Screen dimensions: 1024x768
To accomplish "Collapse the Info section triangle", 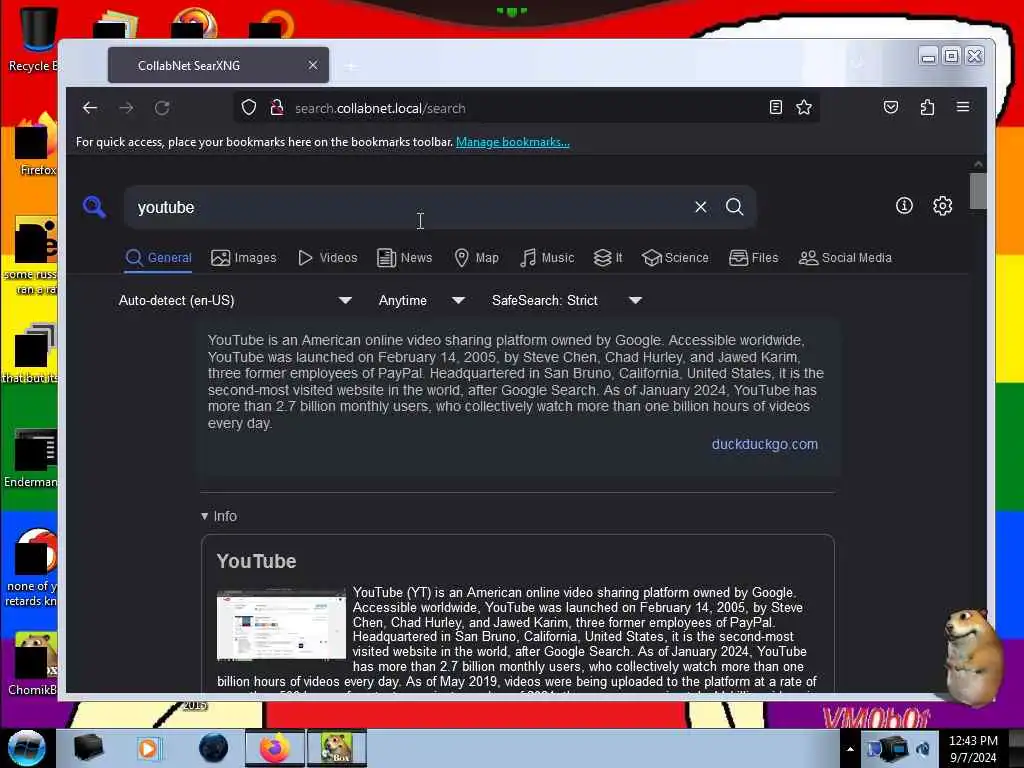I will click(x=204, y=516).
